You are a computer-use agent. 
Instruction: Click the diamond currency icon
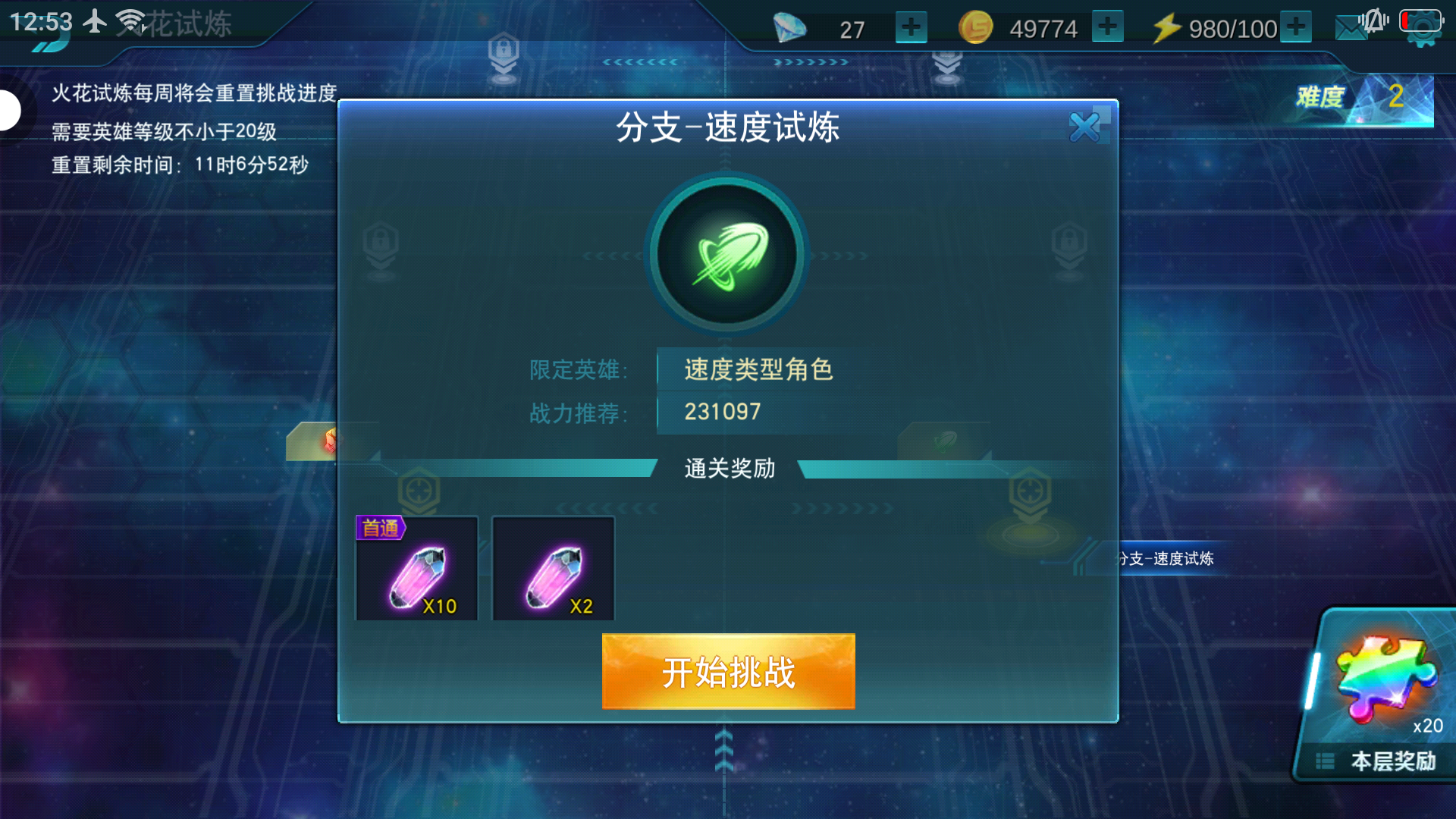(x=789, y=28)
